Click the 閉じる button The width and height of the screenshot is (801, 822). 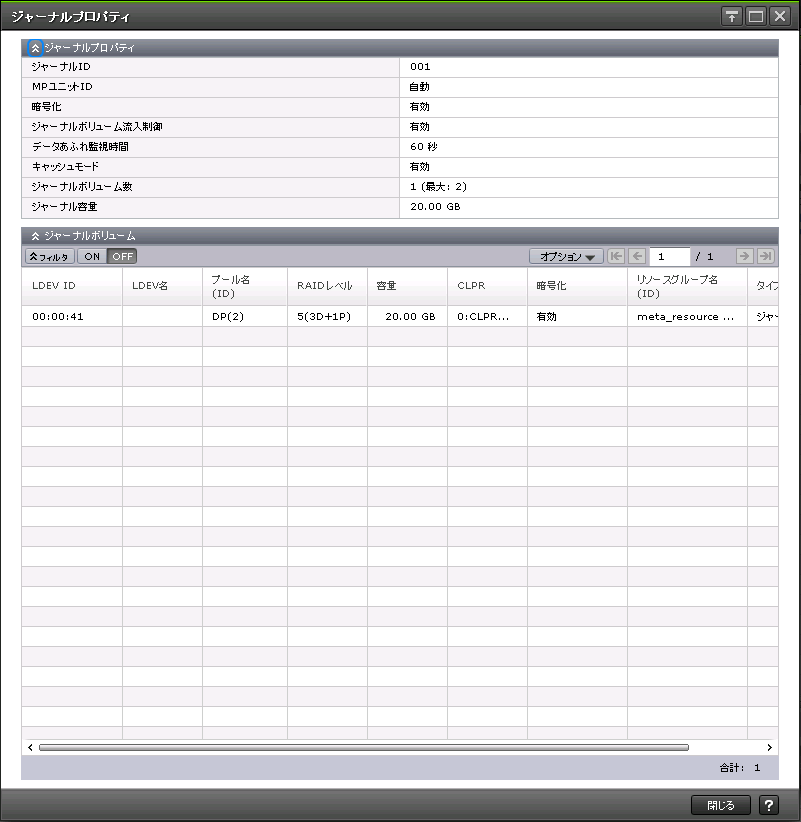pos(720,805)
